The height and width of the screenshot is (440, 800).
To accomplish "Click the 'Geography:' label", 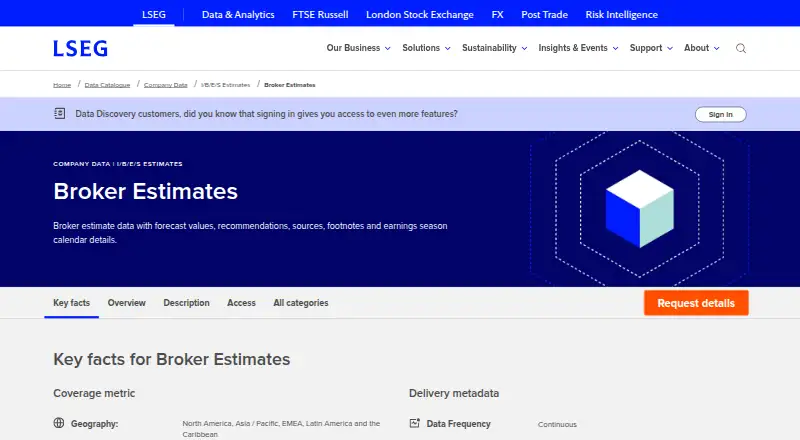I will [x=94, y=424].
